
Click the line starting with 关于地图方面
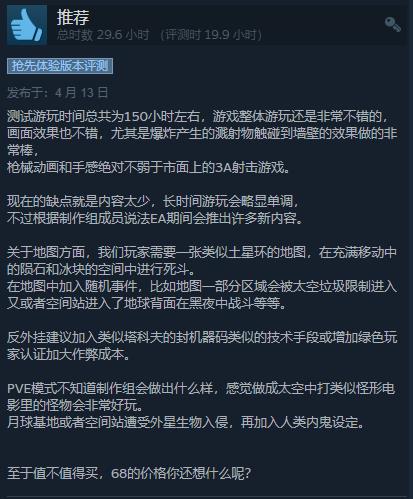(x=202, y=252)
